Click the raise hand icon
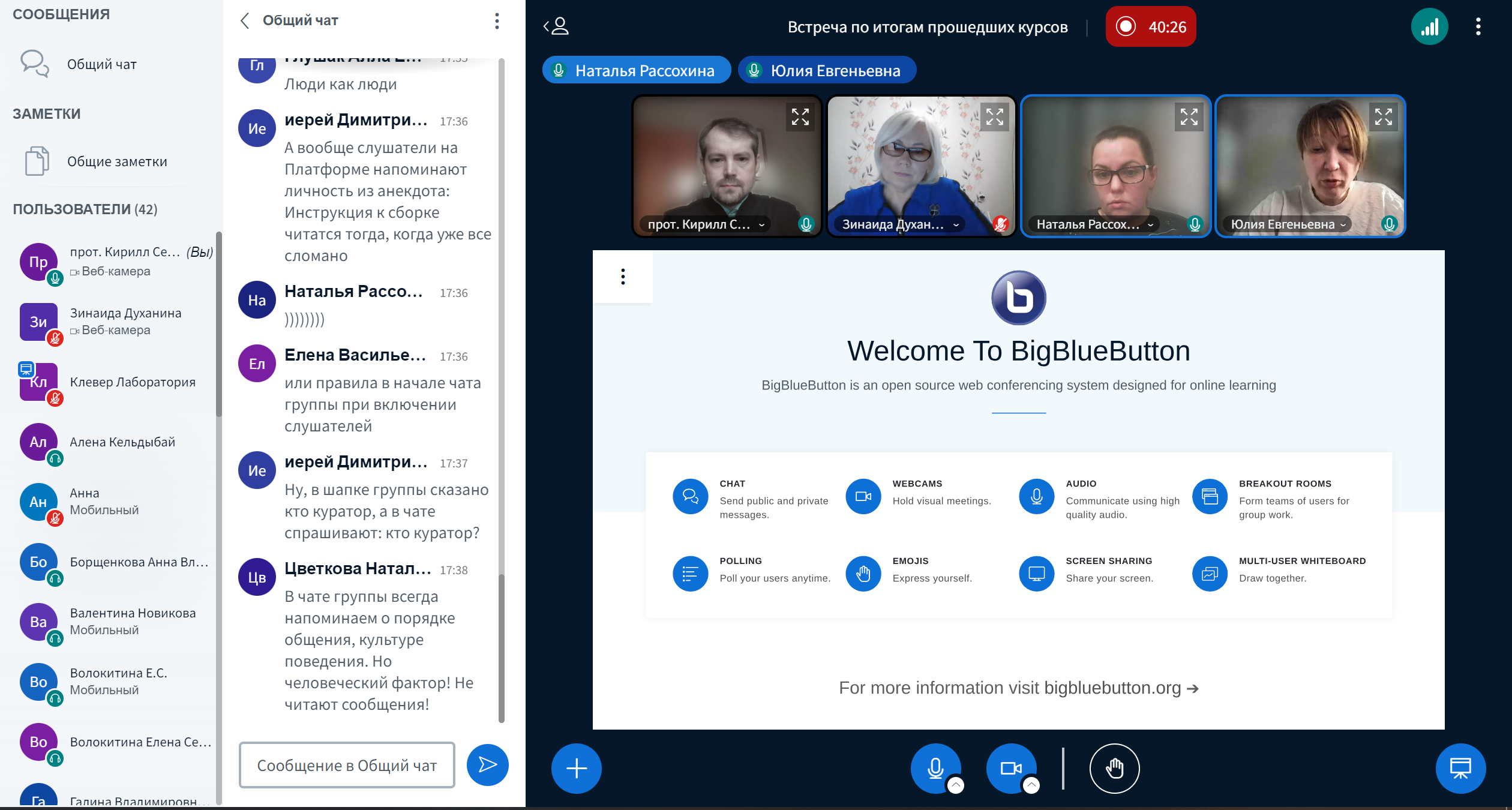 pyautogui.click(x=1114, y=768)
